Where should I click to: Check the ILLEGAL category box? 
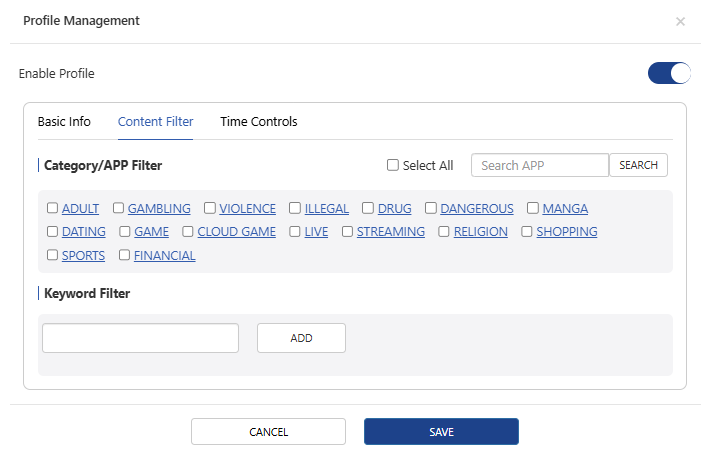[296, 209]
